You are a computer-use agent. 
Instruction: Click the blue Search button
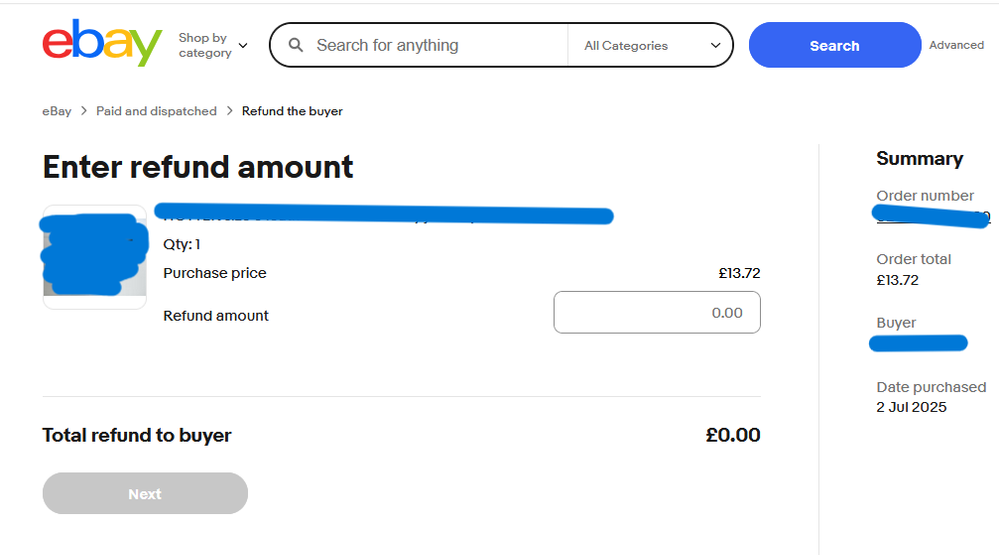(835, 45)
